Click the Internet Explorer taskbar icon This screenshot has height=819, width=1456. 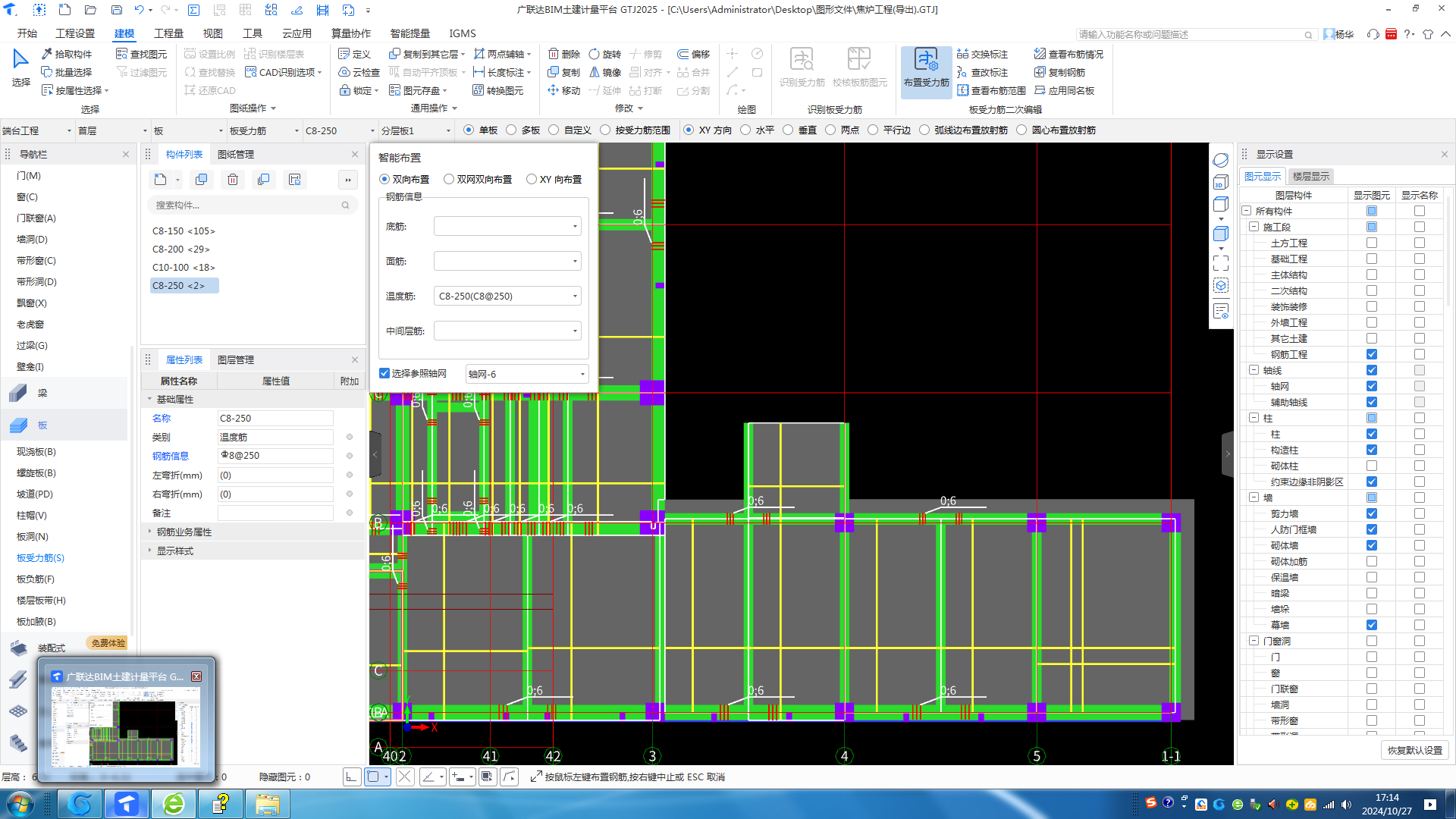coord(174,804)
